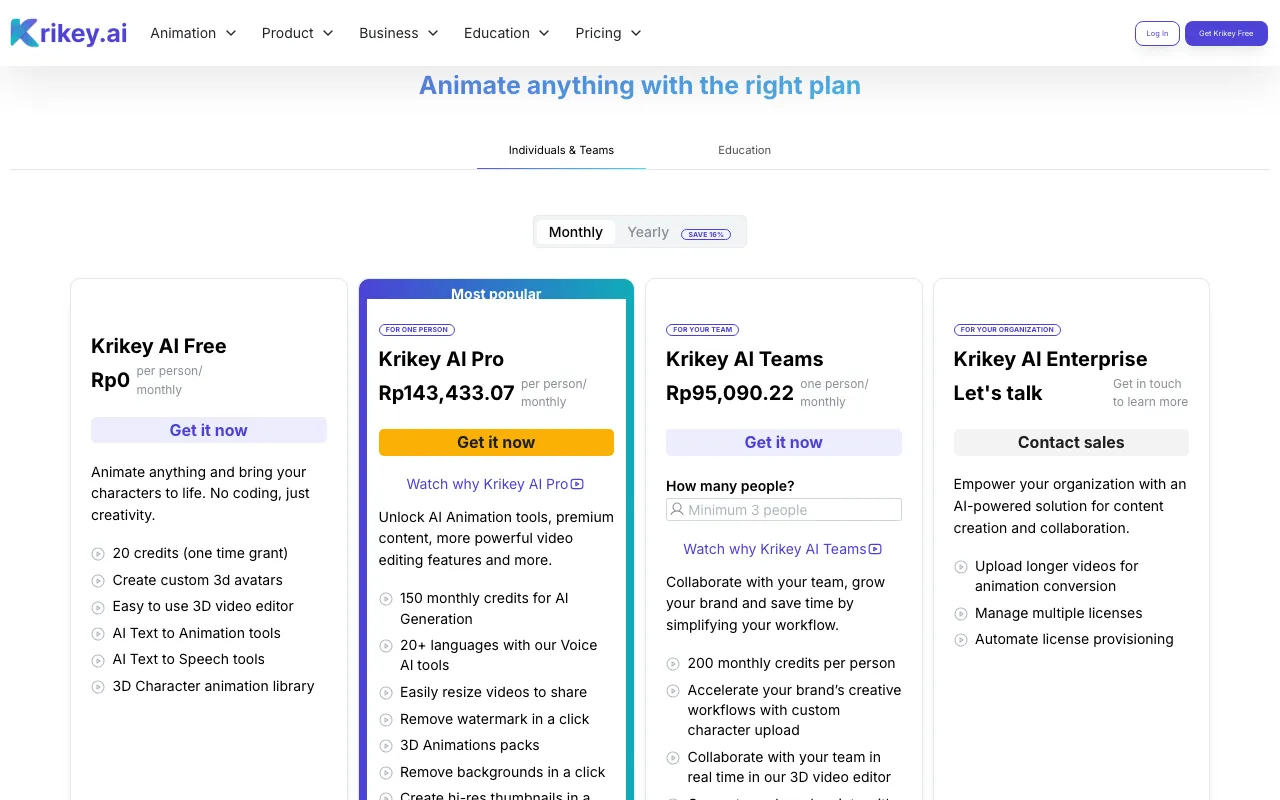
Task: Click the Most popular label
Action: click(496, 294)
